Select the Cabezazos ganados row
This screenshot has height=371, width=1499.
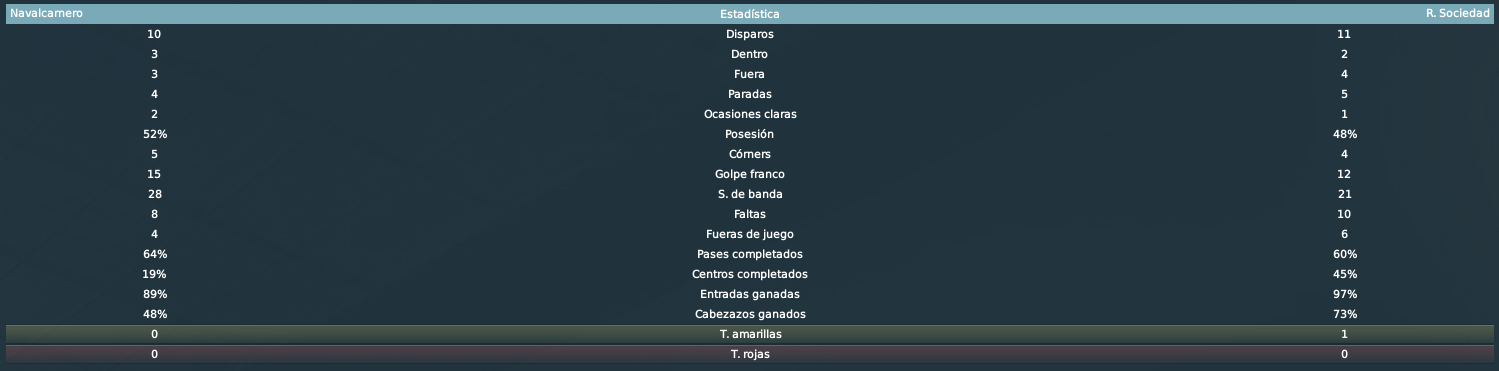749,314
